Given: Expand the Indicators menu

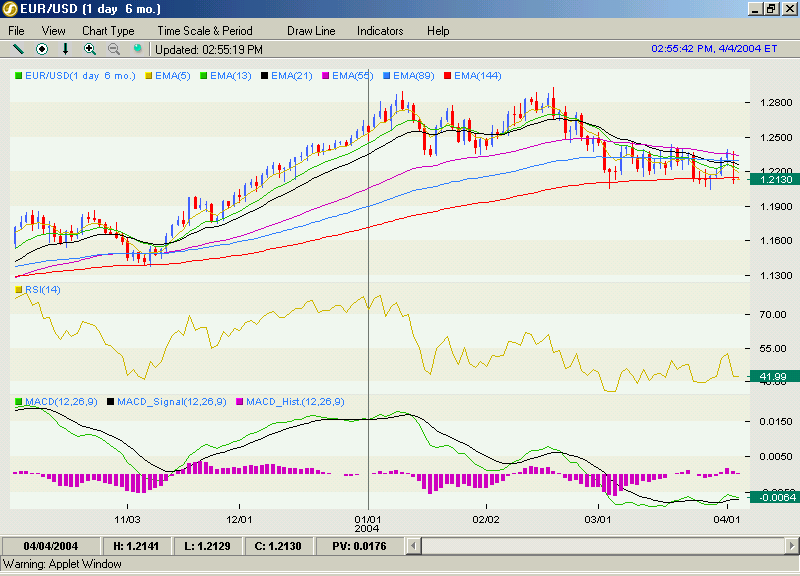Looking at the screenshot, I should pyautogui.click(x=380, y=31).
